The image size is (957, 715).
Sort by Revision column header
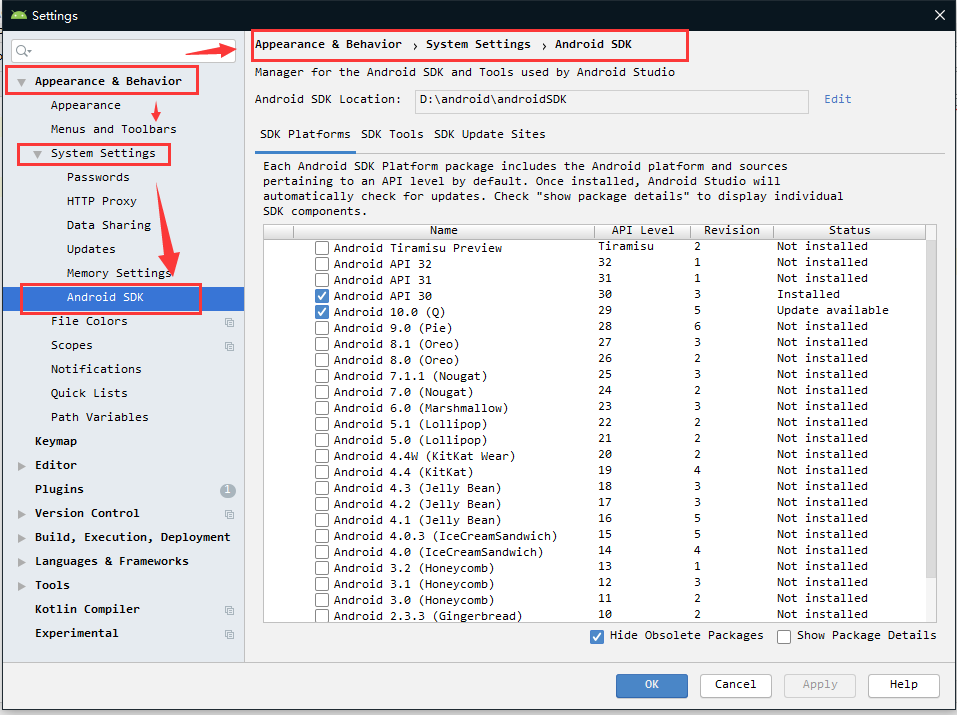[x=732, y=231]
